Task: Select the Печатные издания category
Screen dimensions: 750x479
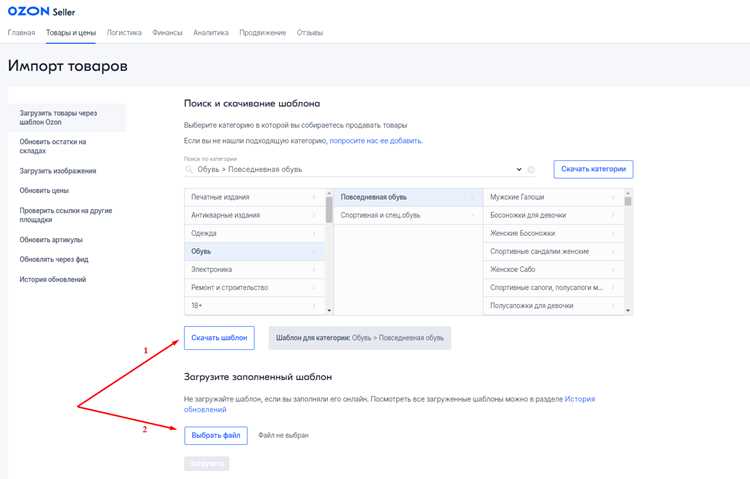Action: tap(254, 197)
